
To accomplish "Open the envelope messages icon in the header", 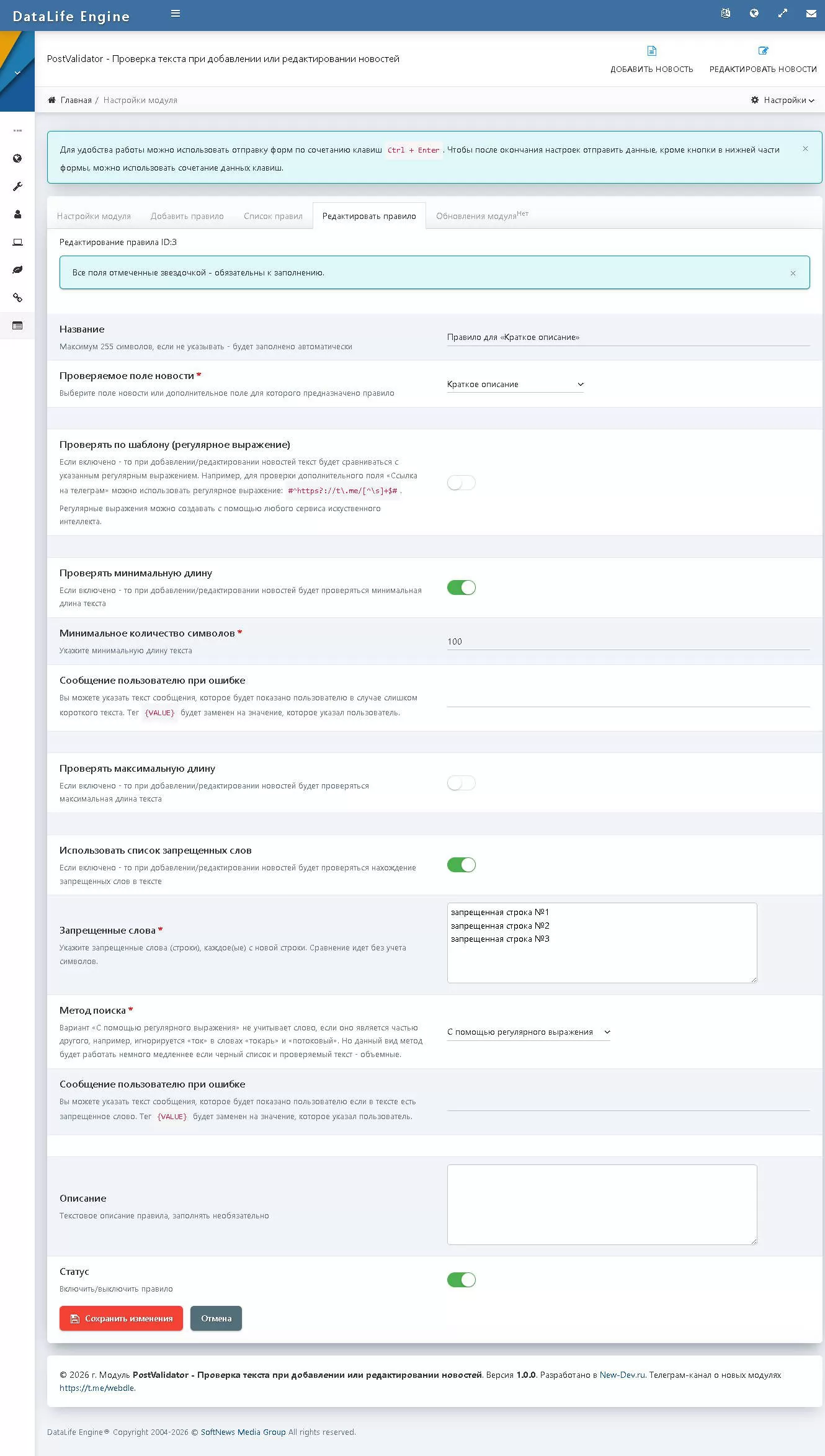I will coord(811,14).
